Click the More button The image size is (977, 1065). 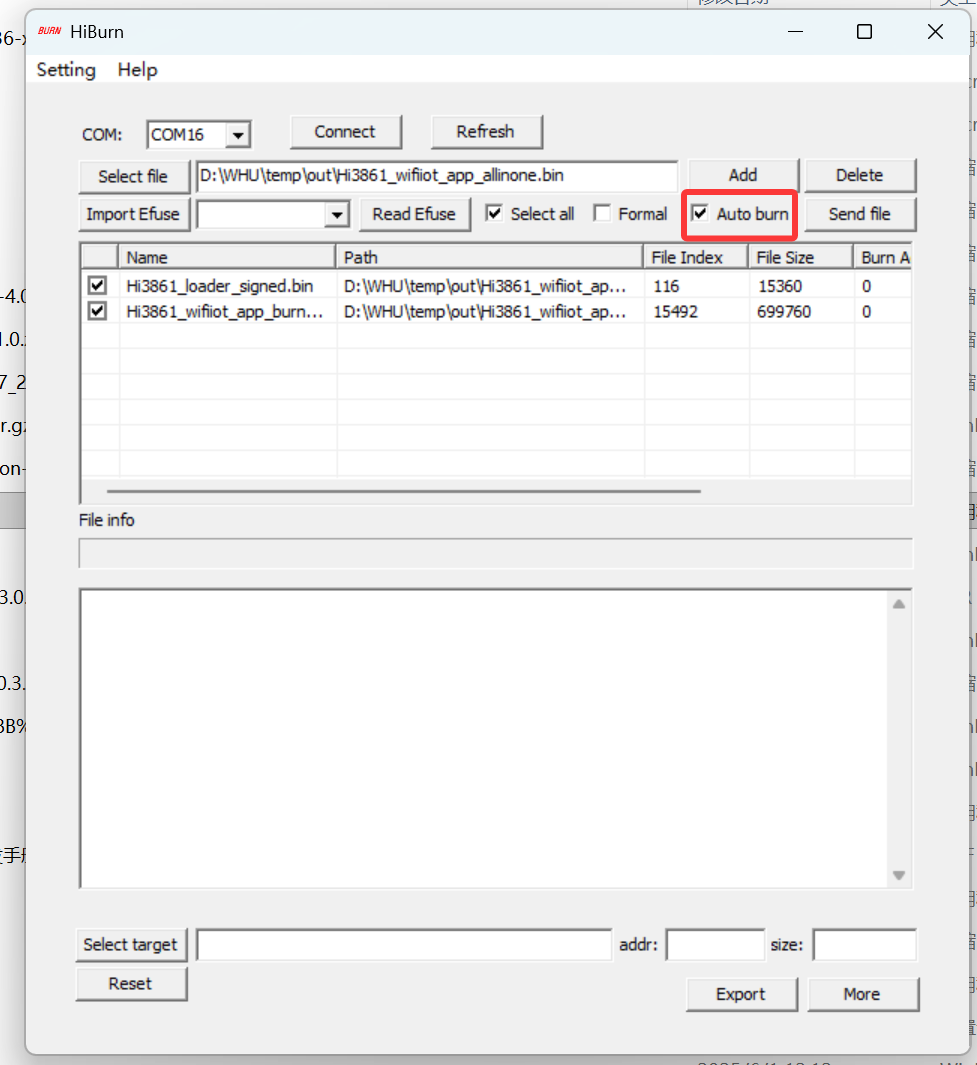863,994
